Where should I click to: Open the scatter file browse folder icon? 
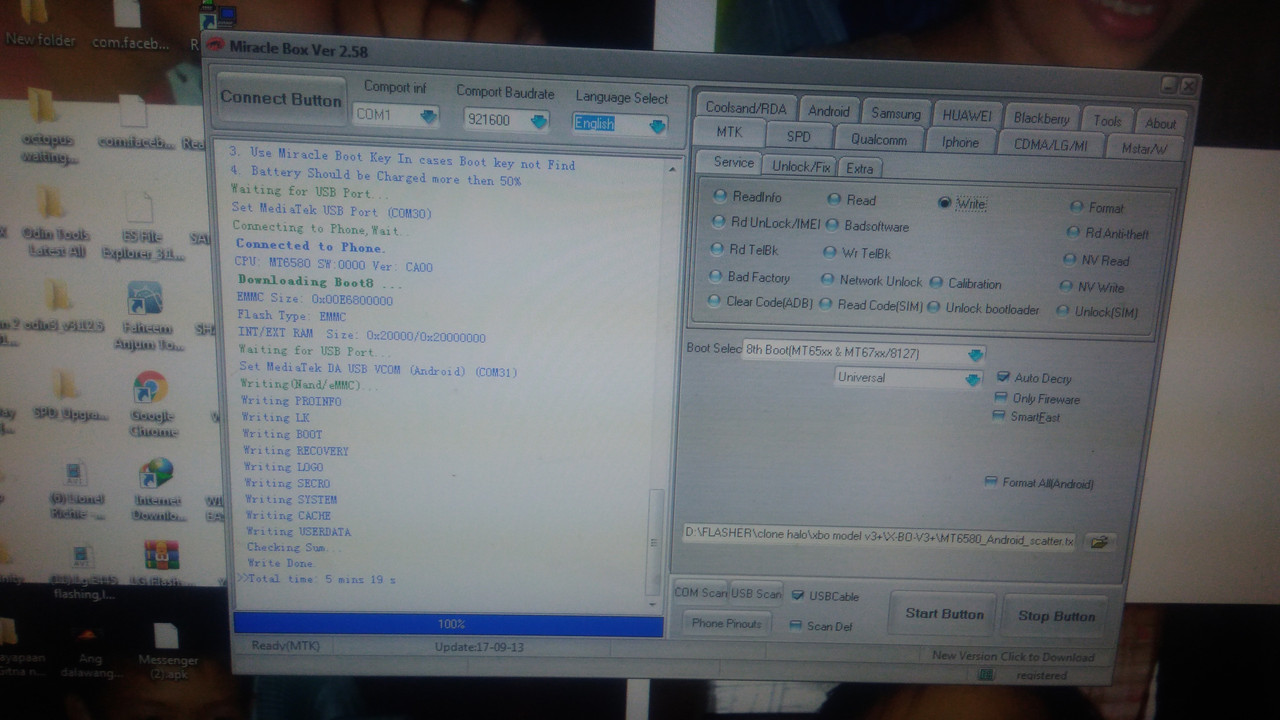(1099, 542)
